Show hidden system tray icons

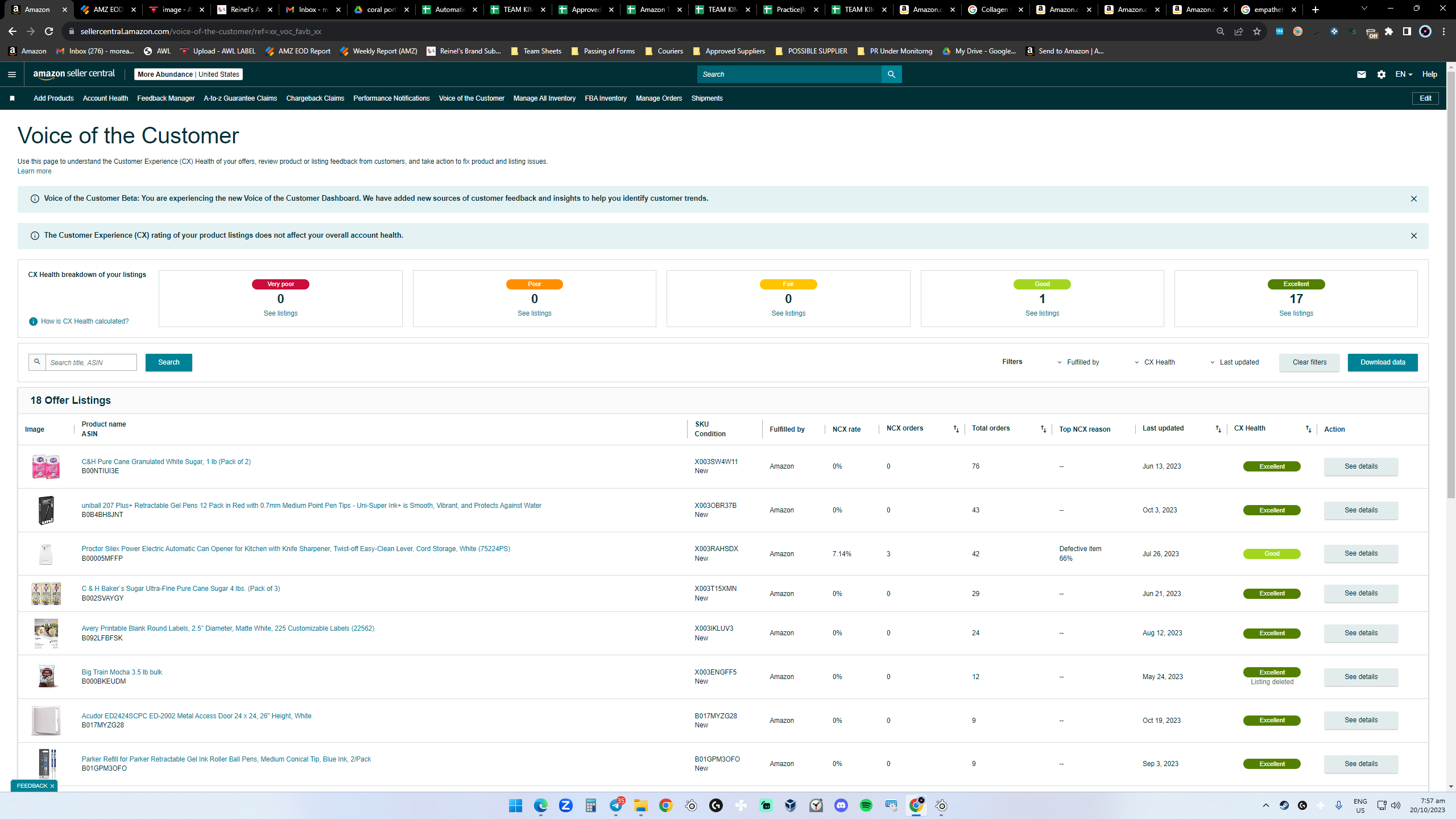coord(1266,805)
